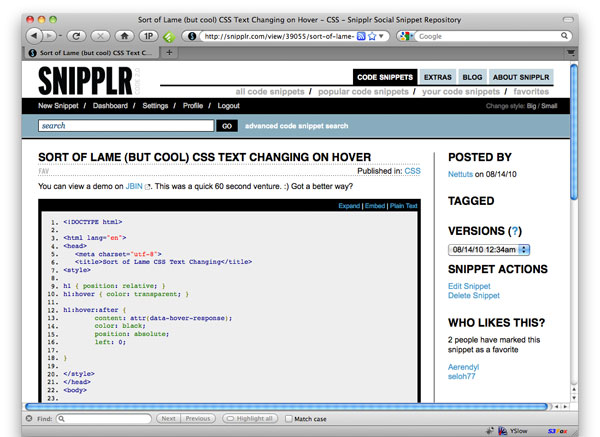
Task: Bookmark the page with the star icon
Action: click(x=372, y=36)
